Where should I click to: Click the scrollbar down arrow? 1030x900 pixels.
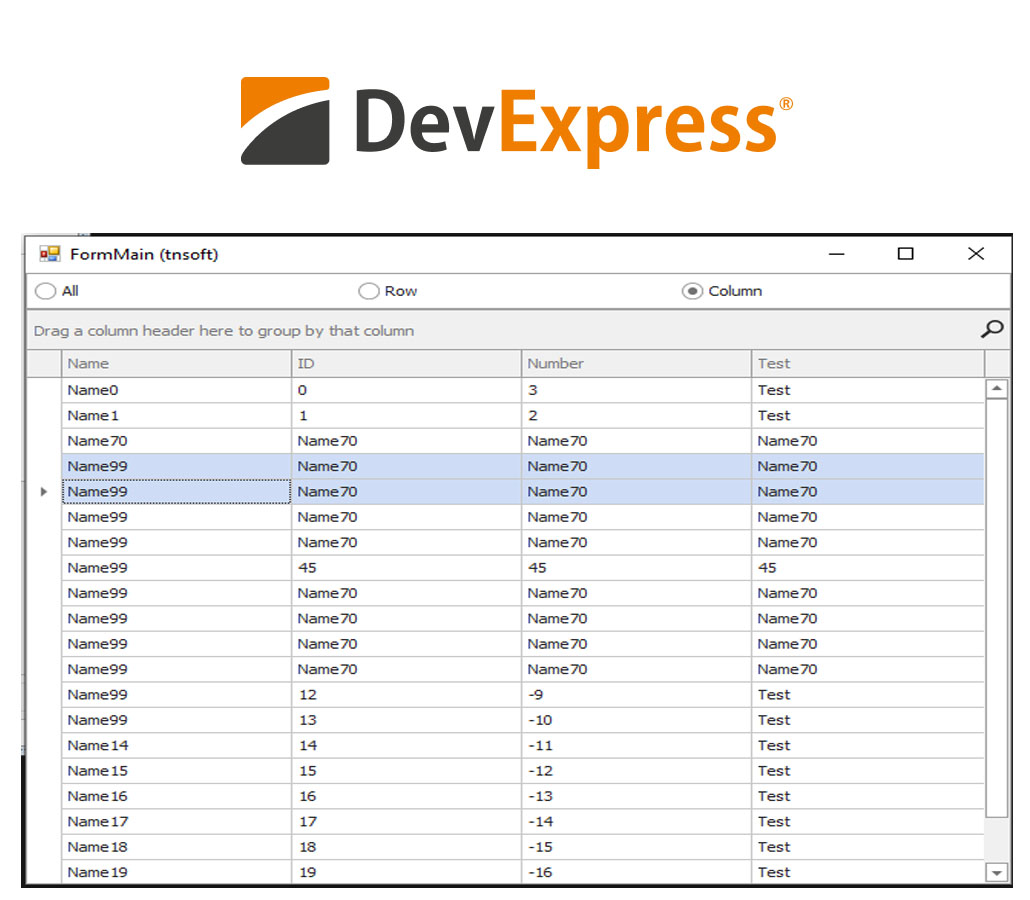click(996, 872)
